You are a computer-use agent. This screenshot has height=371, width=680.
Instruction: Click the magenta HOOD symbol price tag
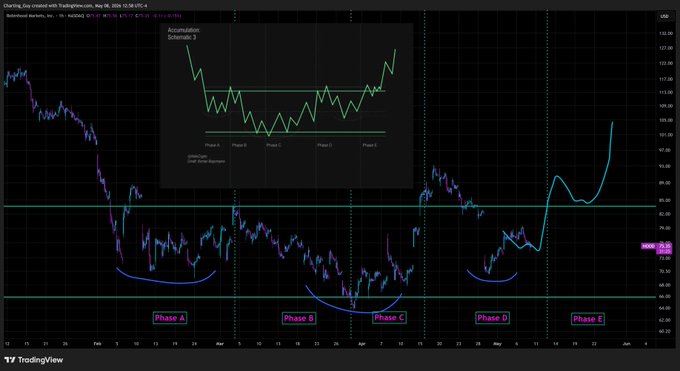[648, 246]
